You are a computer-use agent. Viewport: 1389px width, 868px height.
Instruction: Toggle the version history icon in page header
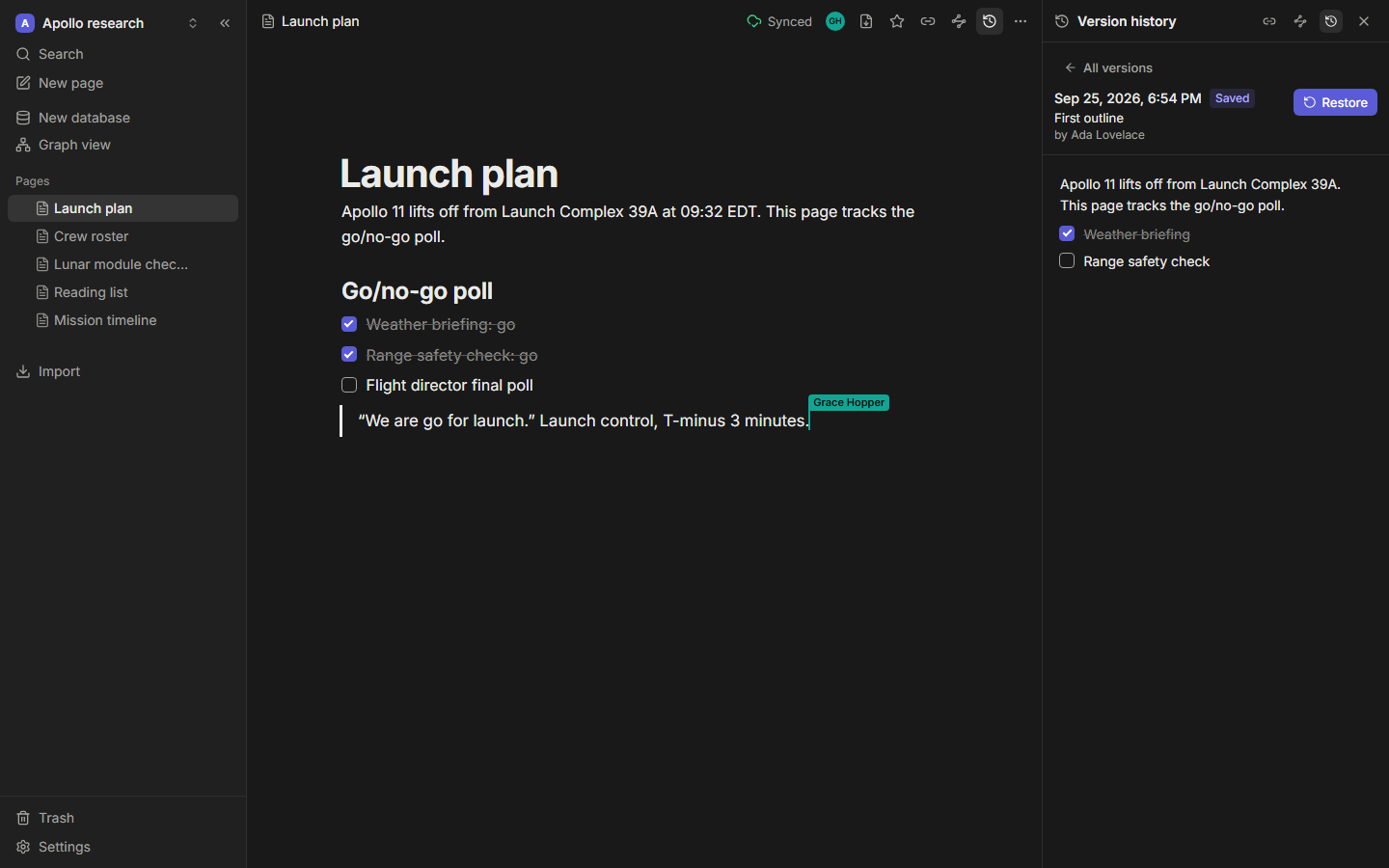click(990, 21)
